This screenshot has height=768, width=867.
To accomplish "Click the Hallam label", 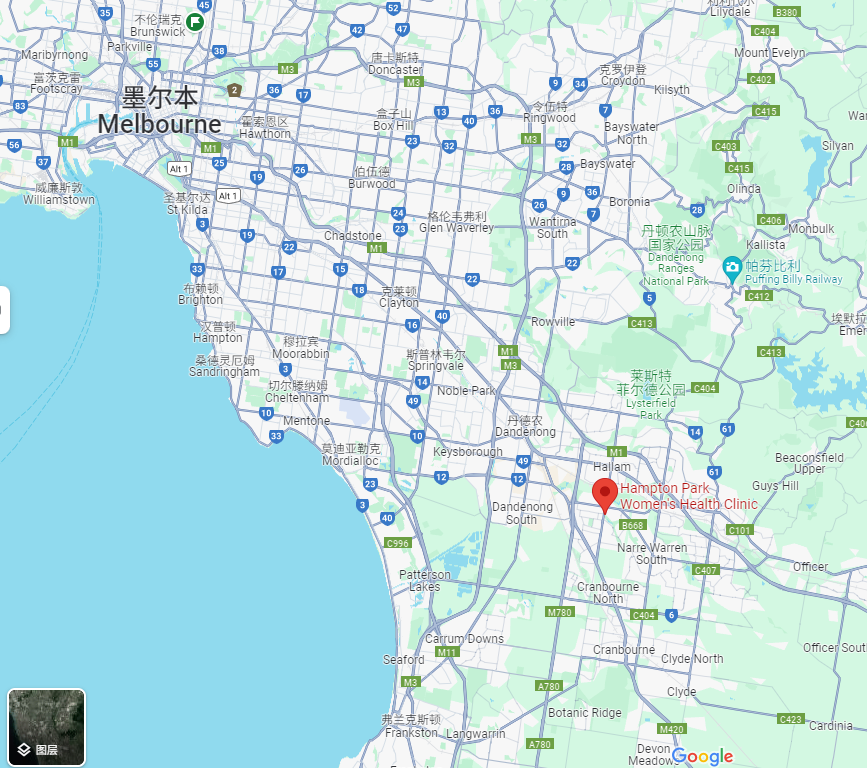I will [612, 467].
